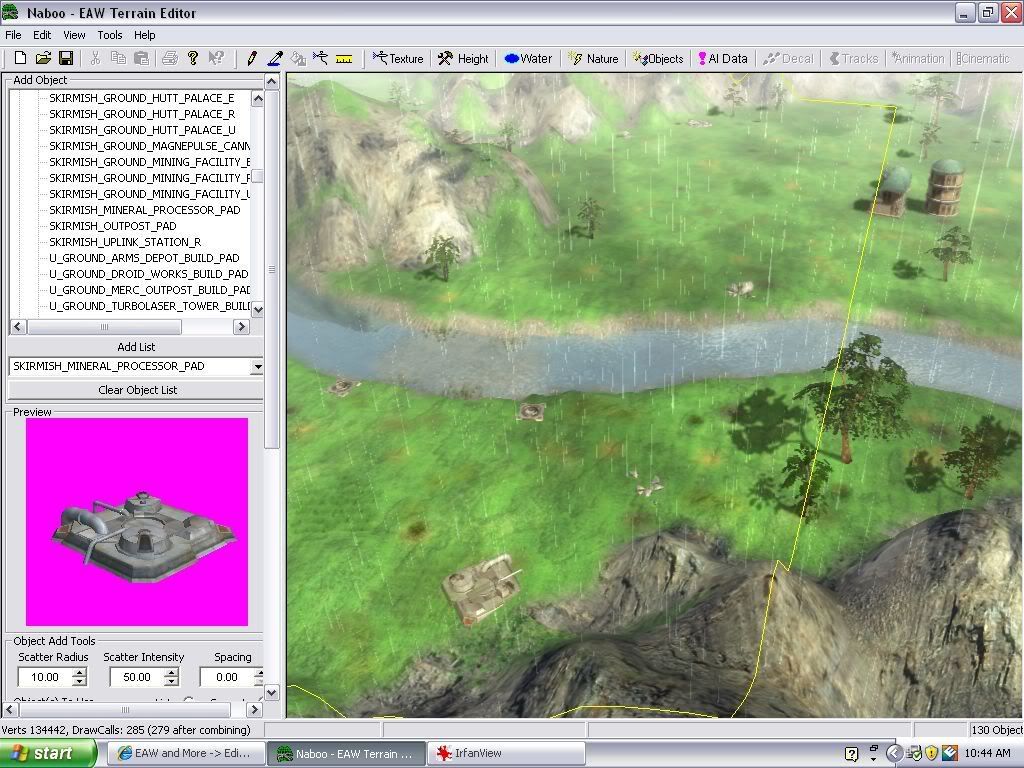Viewport: 1024px width, 768px height.
Task: Create a new map with the New icon
Action: click(20, 58)
